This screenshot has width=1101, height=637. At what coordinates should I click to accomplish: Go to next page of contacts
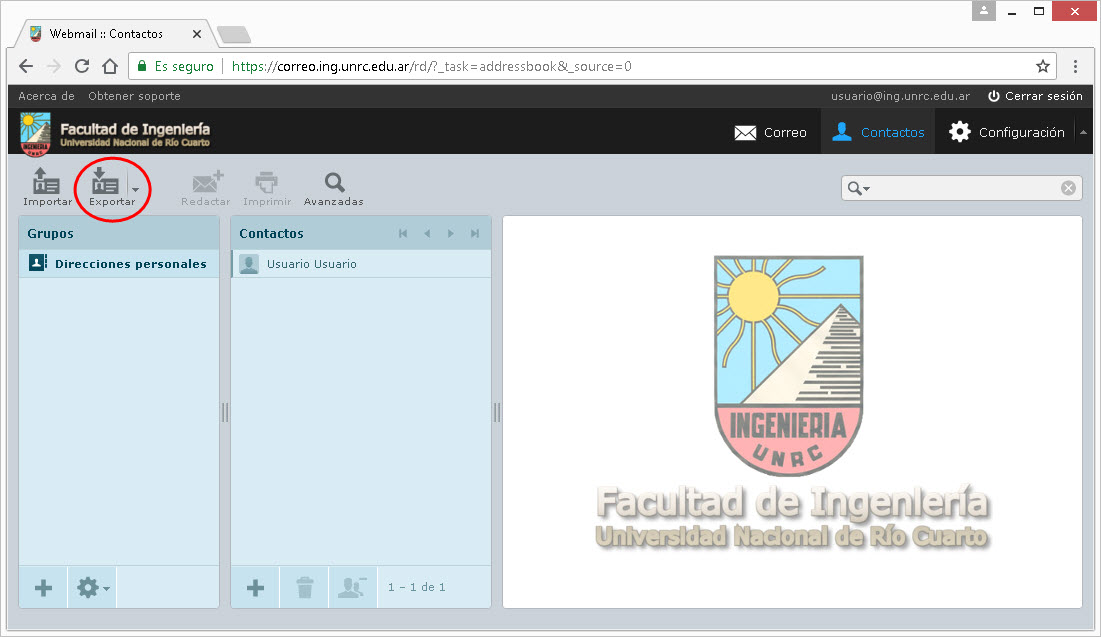tap(451, 233)
